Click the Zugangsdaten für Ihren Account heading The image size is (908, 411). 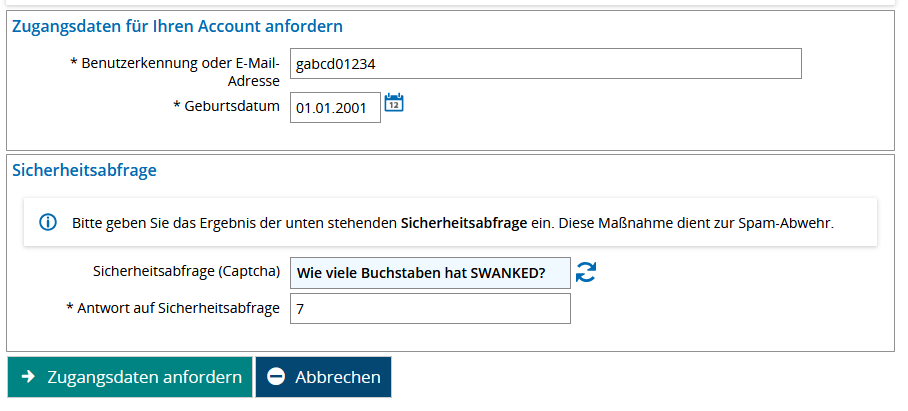coord(177,27)
